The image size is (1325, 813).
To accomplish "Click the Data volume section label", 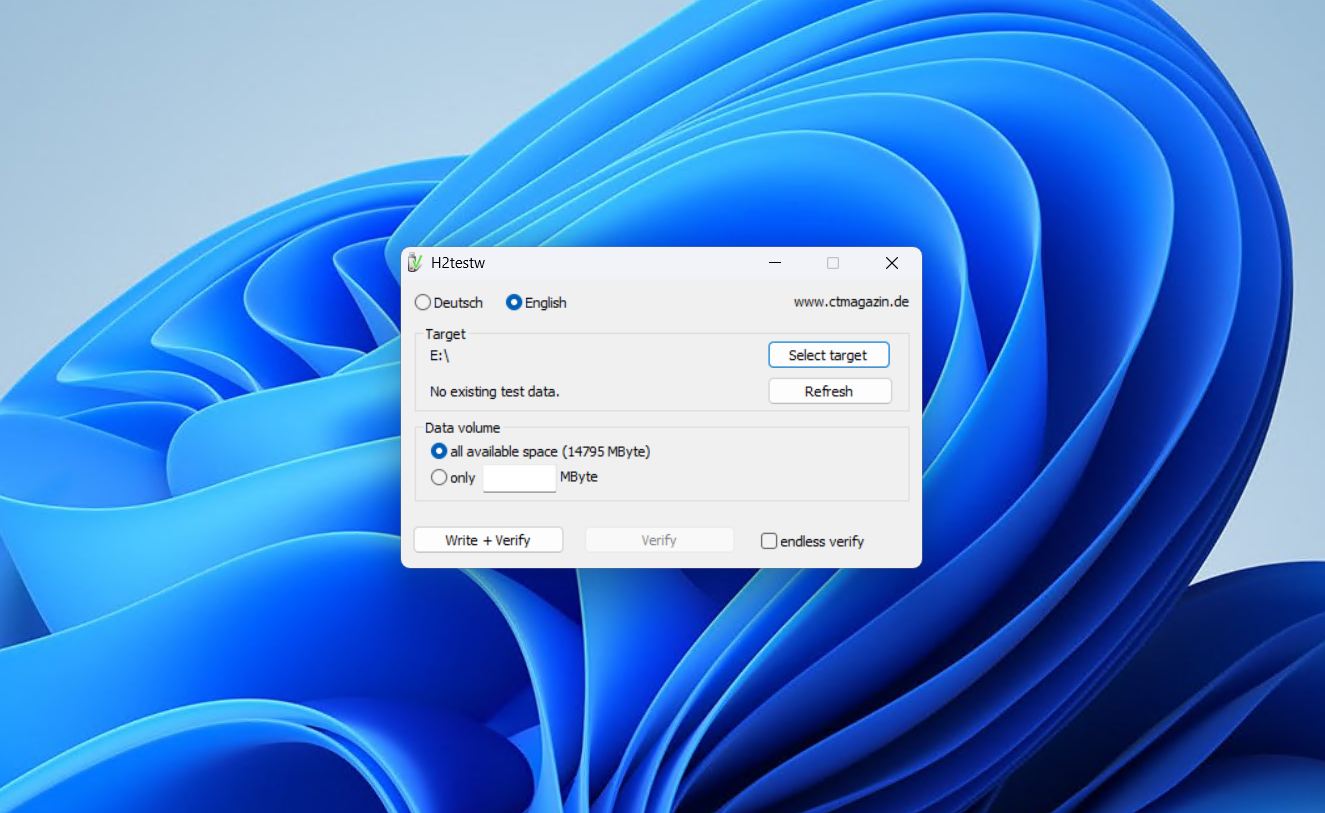I will click(x=464, y=427).
